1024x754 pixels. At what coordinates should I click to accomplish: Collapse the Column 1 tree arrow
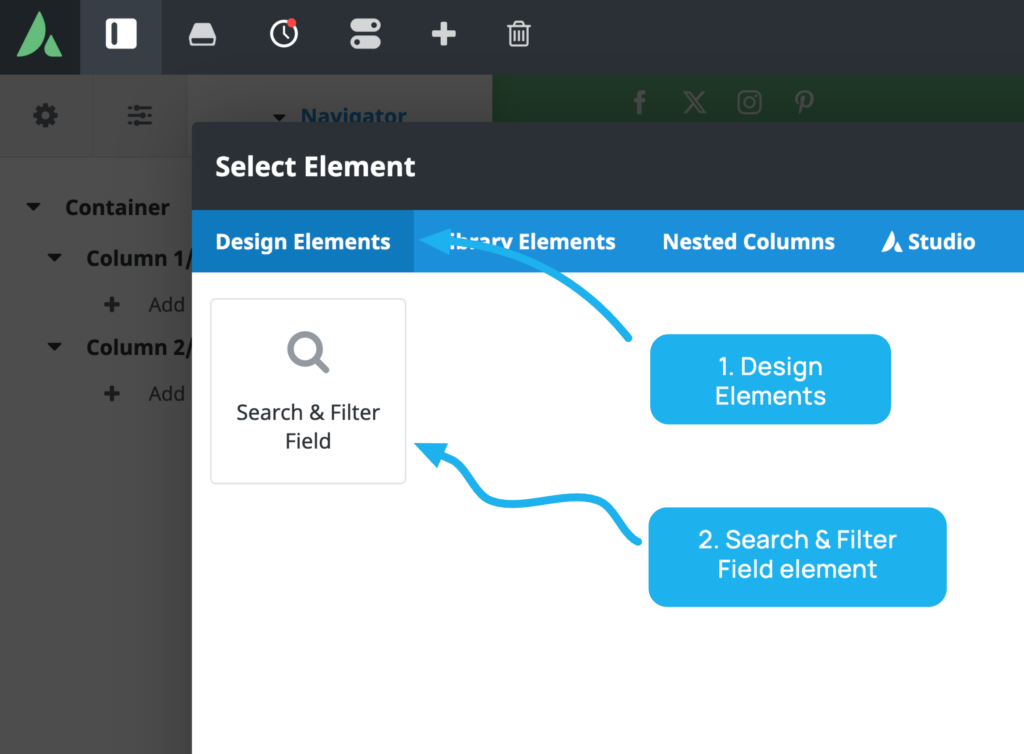pyautogui.click(x=55, y=258)
